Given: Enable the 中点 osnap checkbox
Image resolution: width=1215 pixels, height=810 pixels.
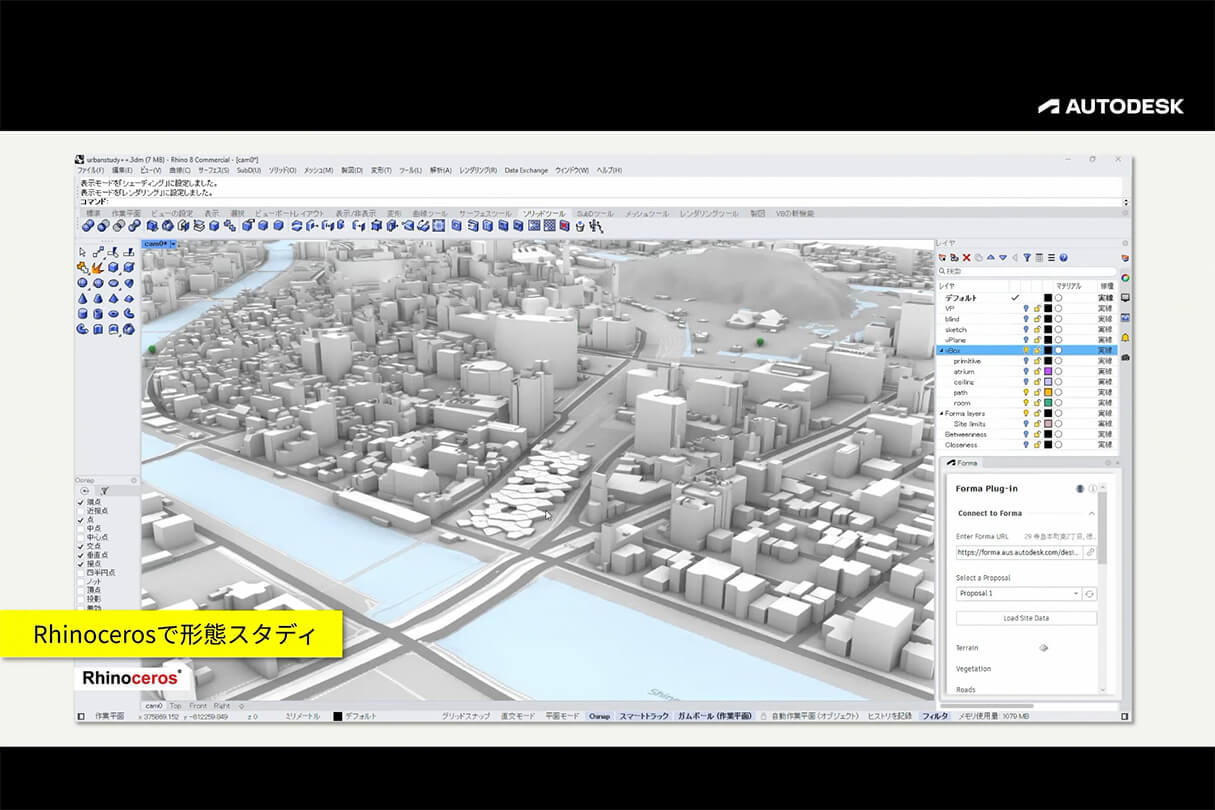Looking at the screenshot, I should tap(81, 529).
